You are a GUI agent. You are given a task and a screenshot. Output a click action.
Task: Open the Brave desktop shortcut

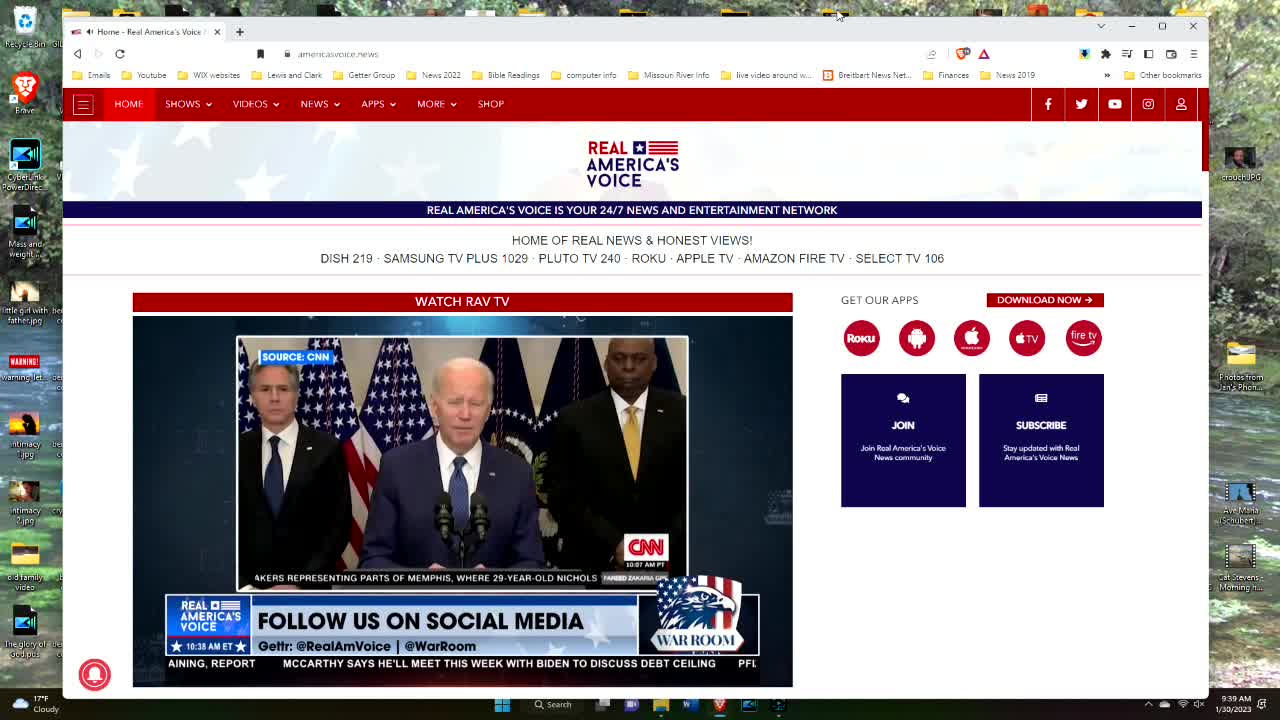[x=25, y=92]
